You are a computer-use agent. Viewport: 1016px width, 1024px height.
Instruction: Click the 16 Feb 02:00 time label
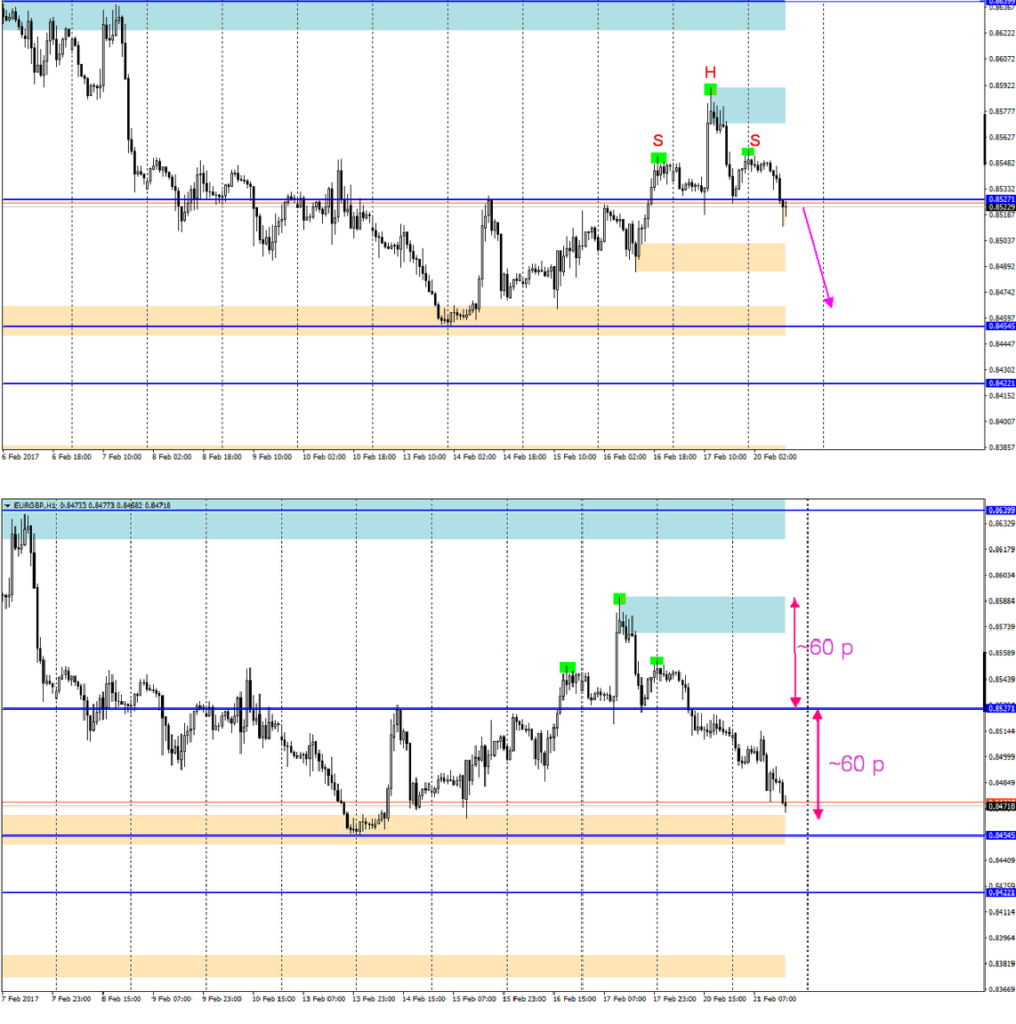tap(625, 456)
